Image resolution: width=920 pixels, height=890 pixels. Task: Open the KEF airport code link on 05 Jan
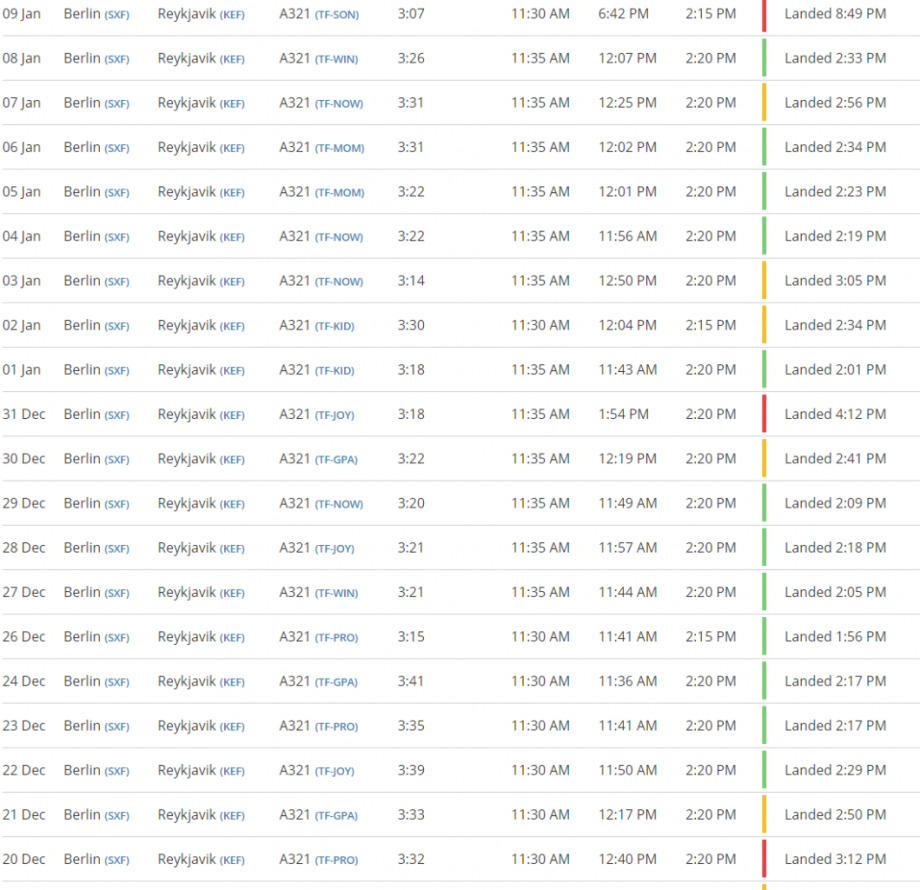(232, 193)
